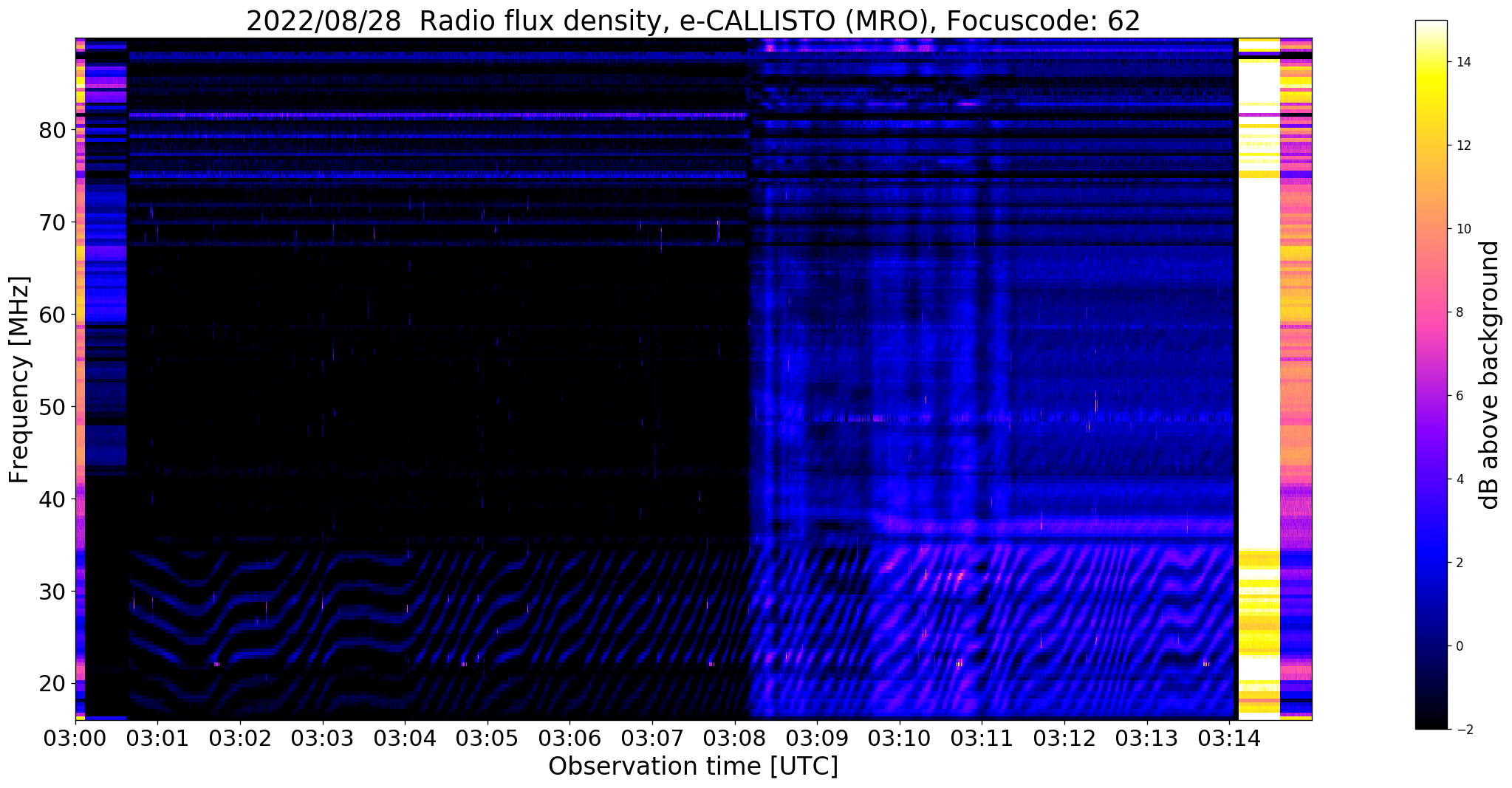Click the 03:12 time tick label
1512x788 pixels.
(1065, 738)
